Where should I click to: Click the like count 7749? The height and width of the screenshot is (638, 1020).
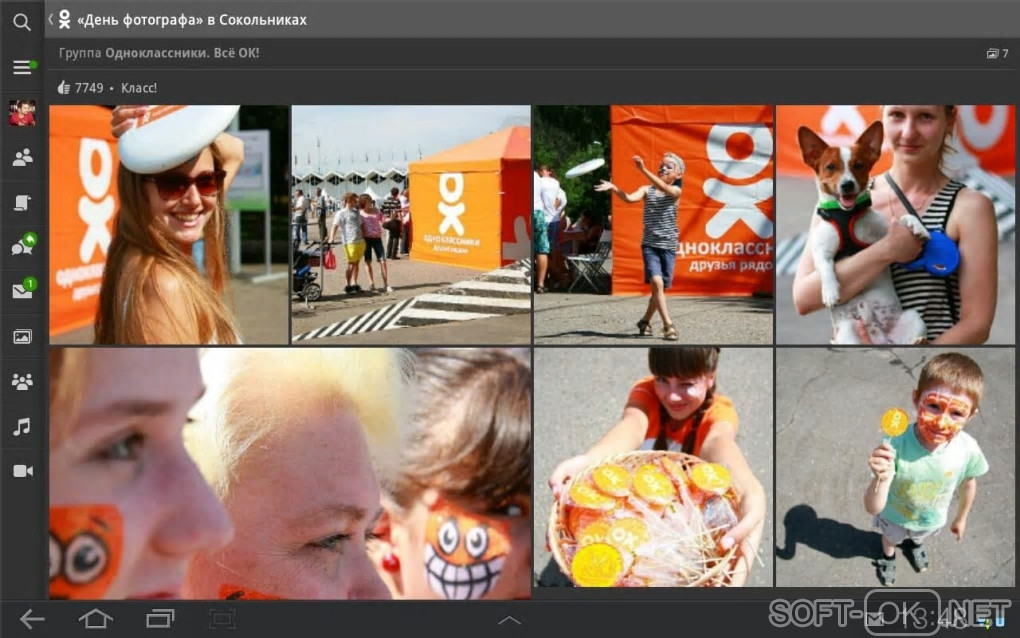point(89,88)
